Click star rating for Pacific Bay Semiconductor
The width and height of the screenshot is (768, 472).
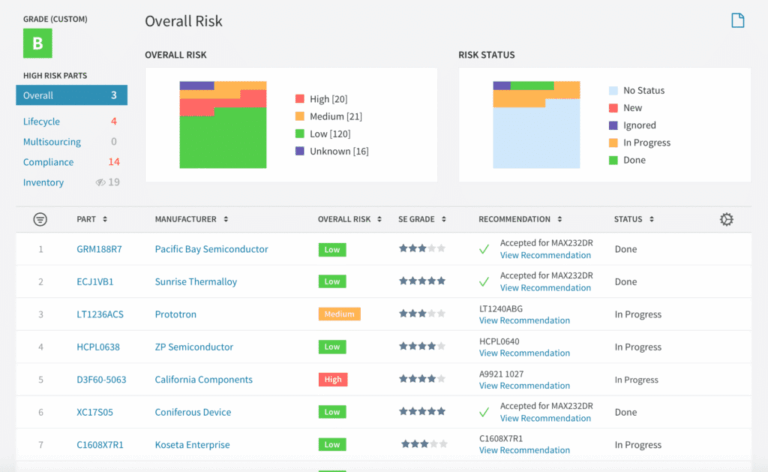tap(422, 249)
